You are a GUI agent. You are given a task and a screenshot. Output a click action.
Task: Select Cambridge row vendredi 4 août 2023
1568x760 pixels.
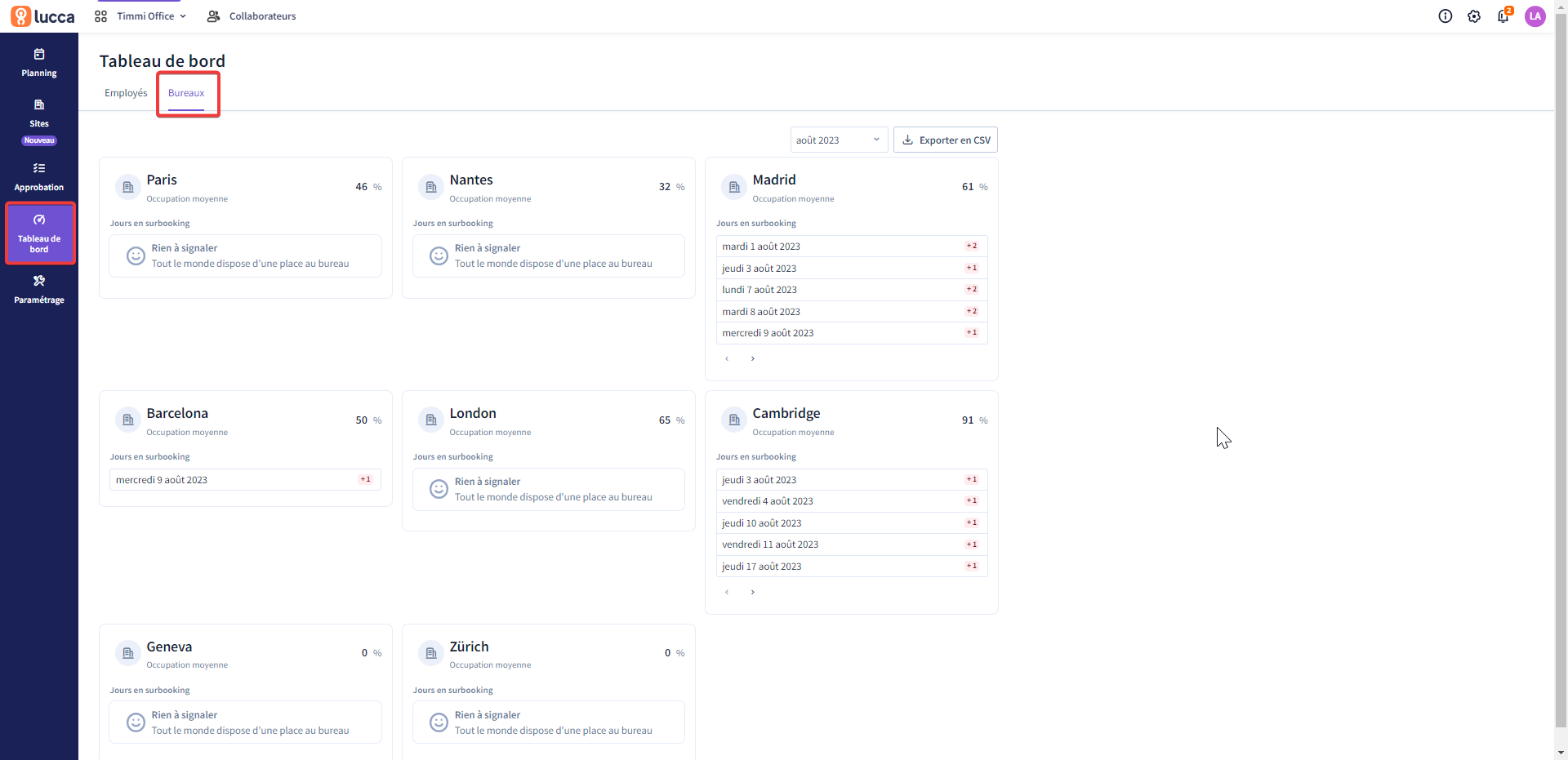[852, 501]
